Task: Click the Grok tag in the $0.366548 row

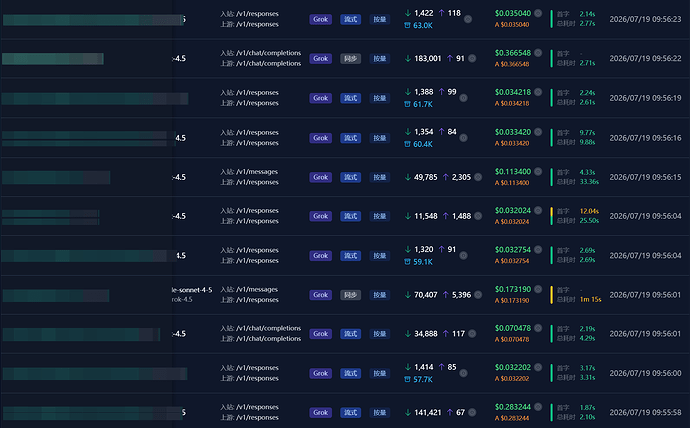Action: [x=320, y=59]
